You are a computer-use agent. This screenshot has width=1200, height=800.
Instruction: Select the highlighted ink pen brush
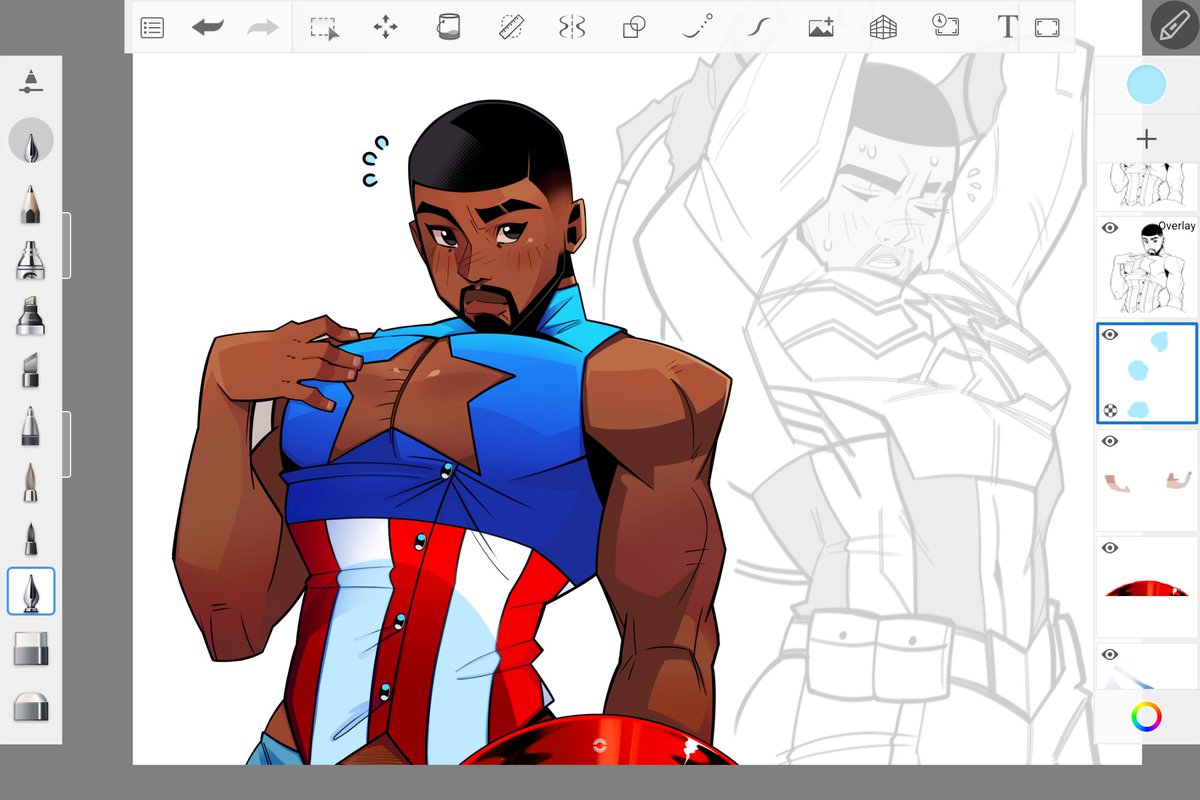click(x=31, y=591)
